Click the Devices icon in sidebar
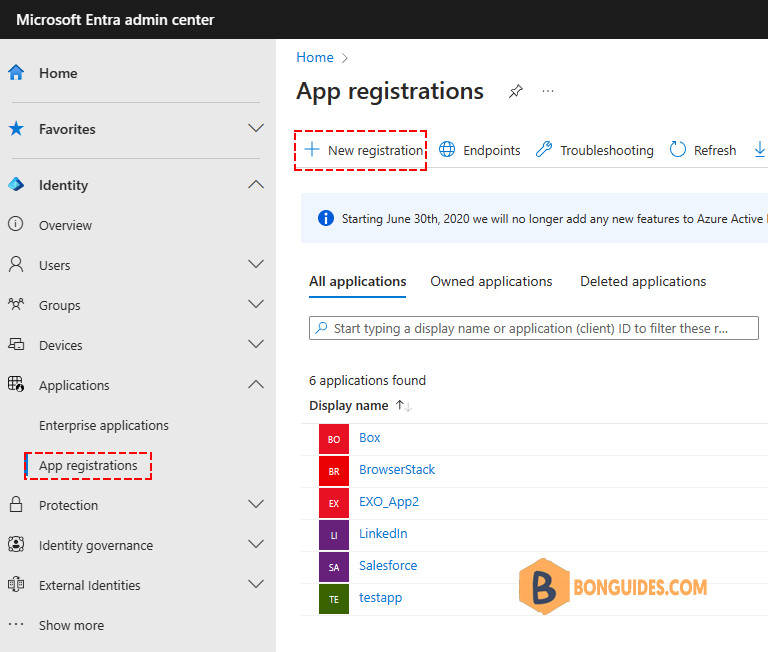Screen dimensions: 768x652 coord(16,344)
